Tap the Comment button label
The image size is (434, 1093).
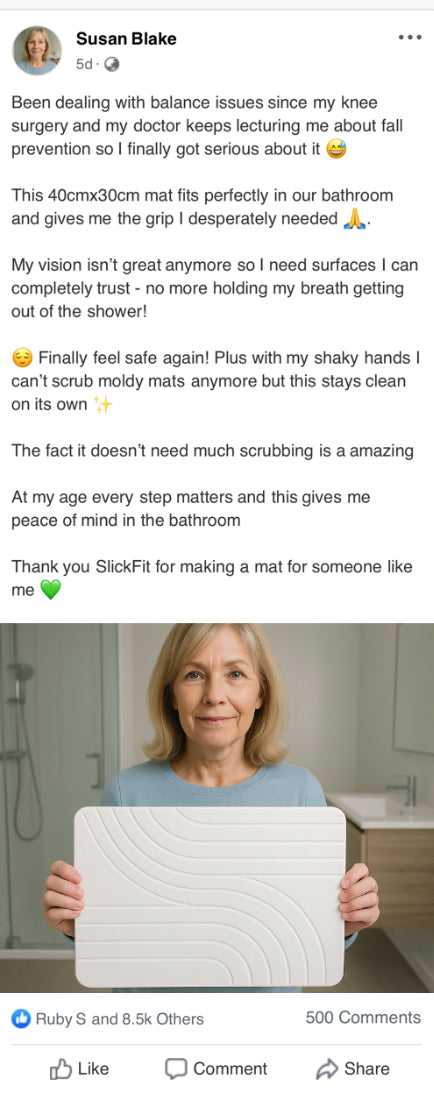[230, 1069]
